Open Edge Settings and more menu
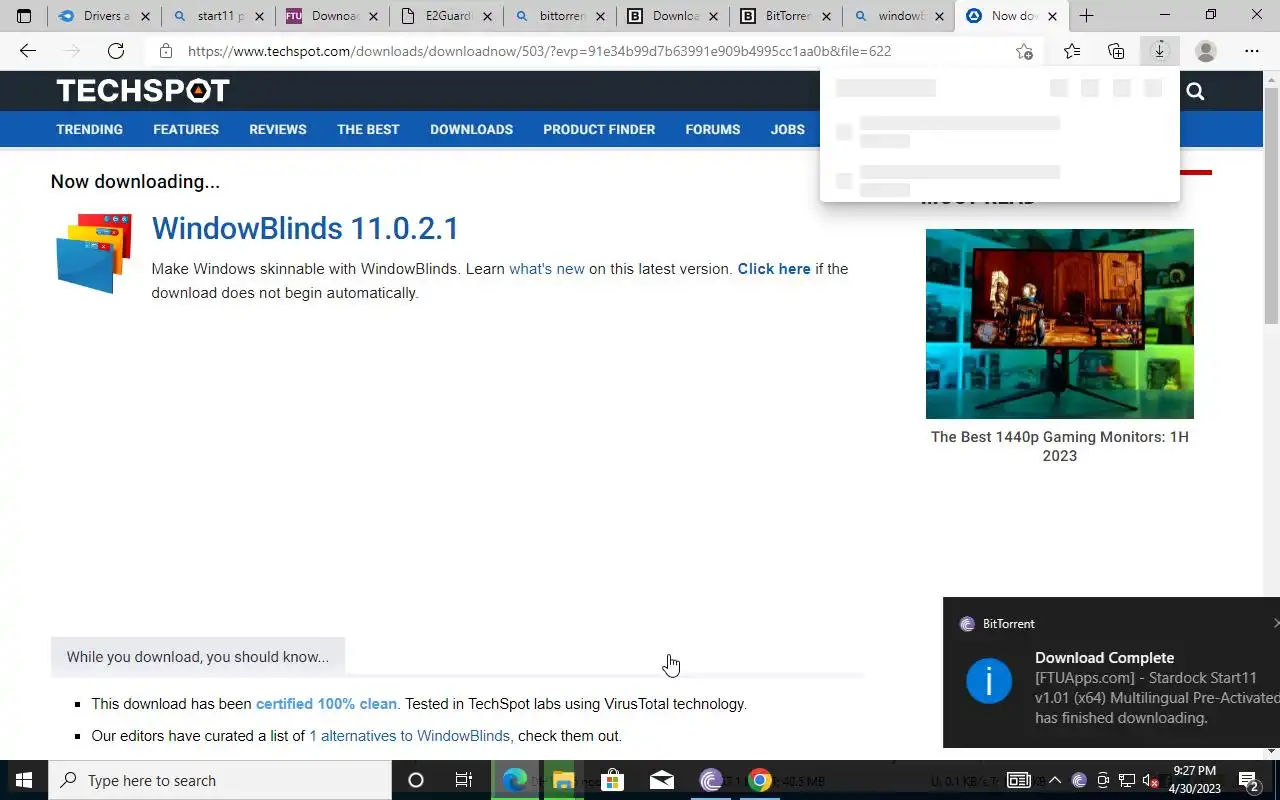1280x800 pixels. (x=1252, y=51)
